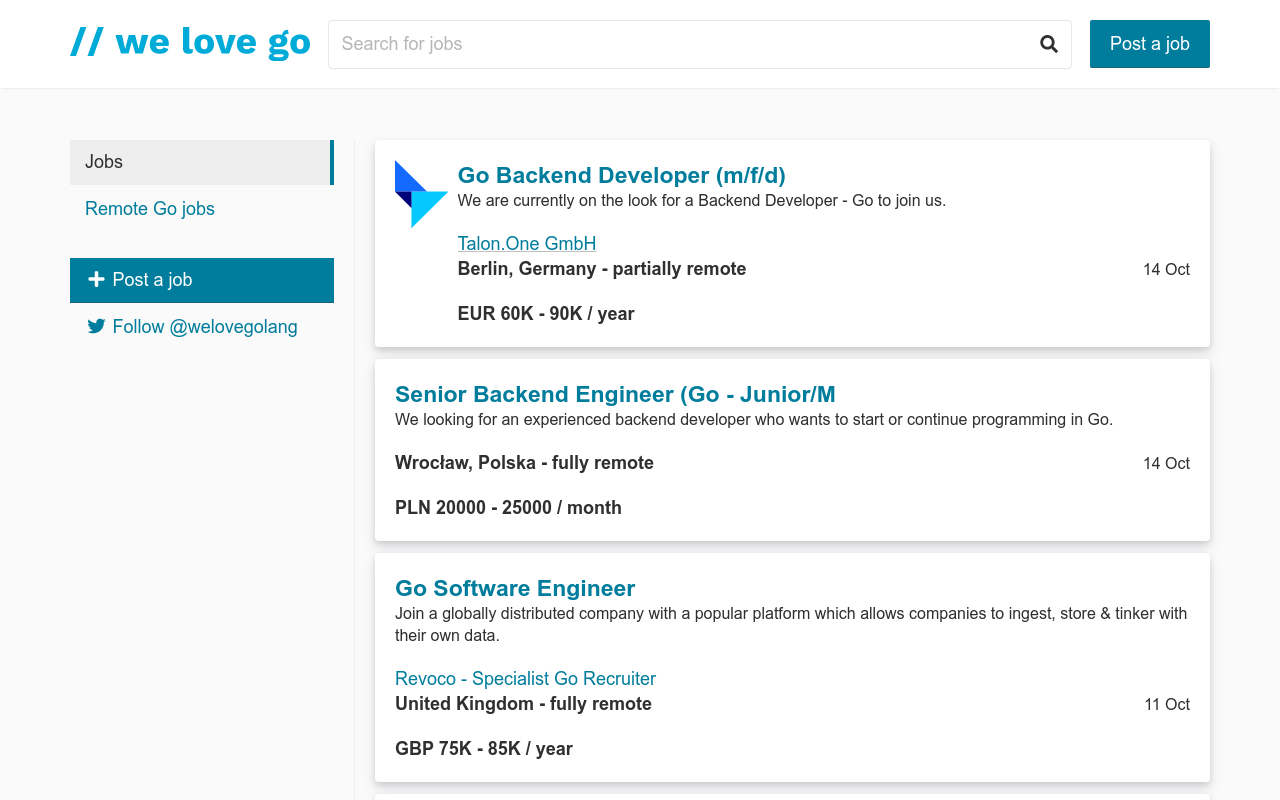Click the Twitter bird icon
This screenshot has width=1280, height=800.
point(96,327)
